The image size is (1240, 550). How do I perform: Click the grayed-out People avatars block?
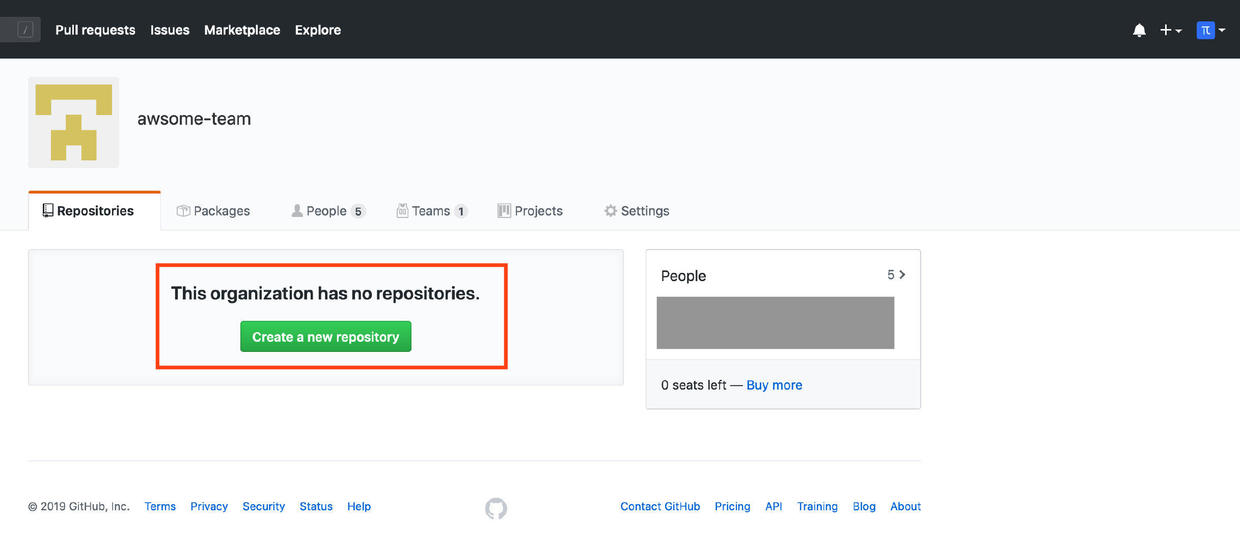(775, 323)
